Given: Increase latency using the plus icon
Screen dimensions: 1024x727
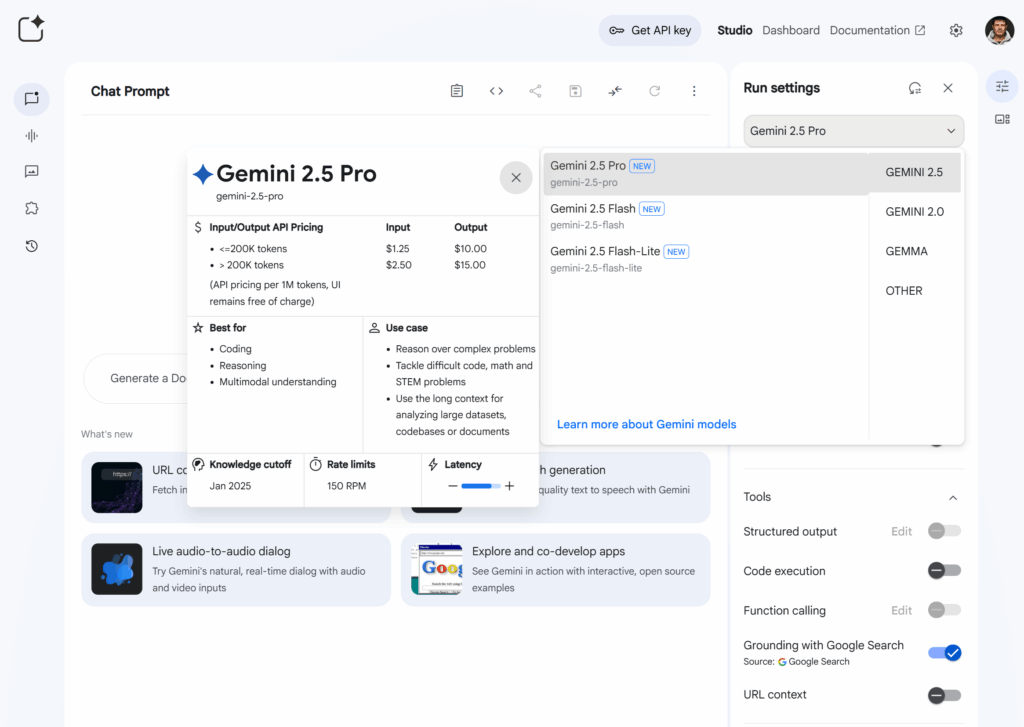Looking at the screenshot, I should click(x=509, y=486).
